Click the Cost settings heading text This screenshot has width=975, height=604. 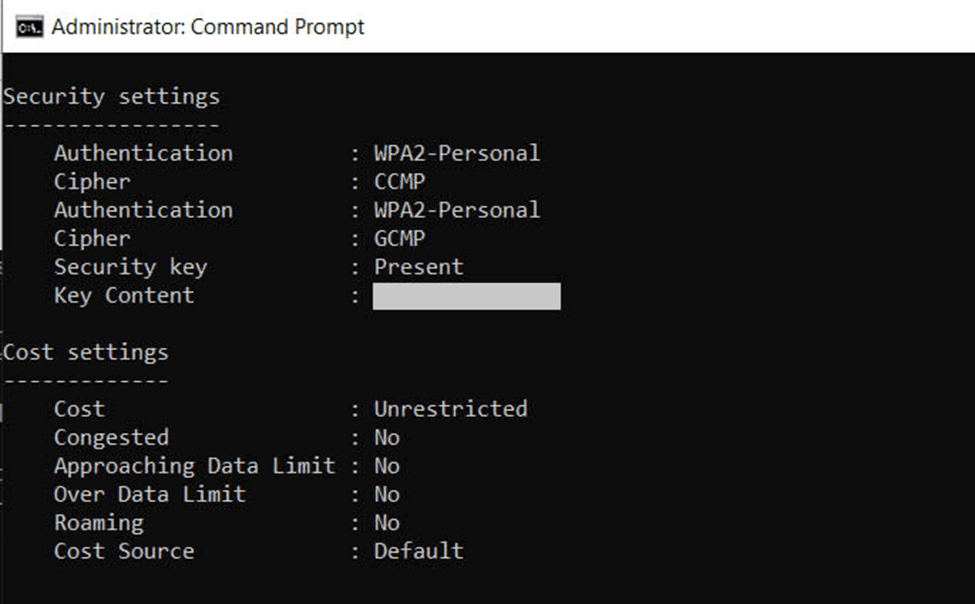tap(86, 353)
